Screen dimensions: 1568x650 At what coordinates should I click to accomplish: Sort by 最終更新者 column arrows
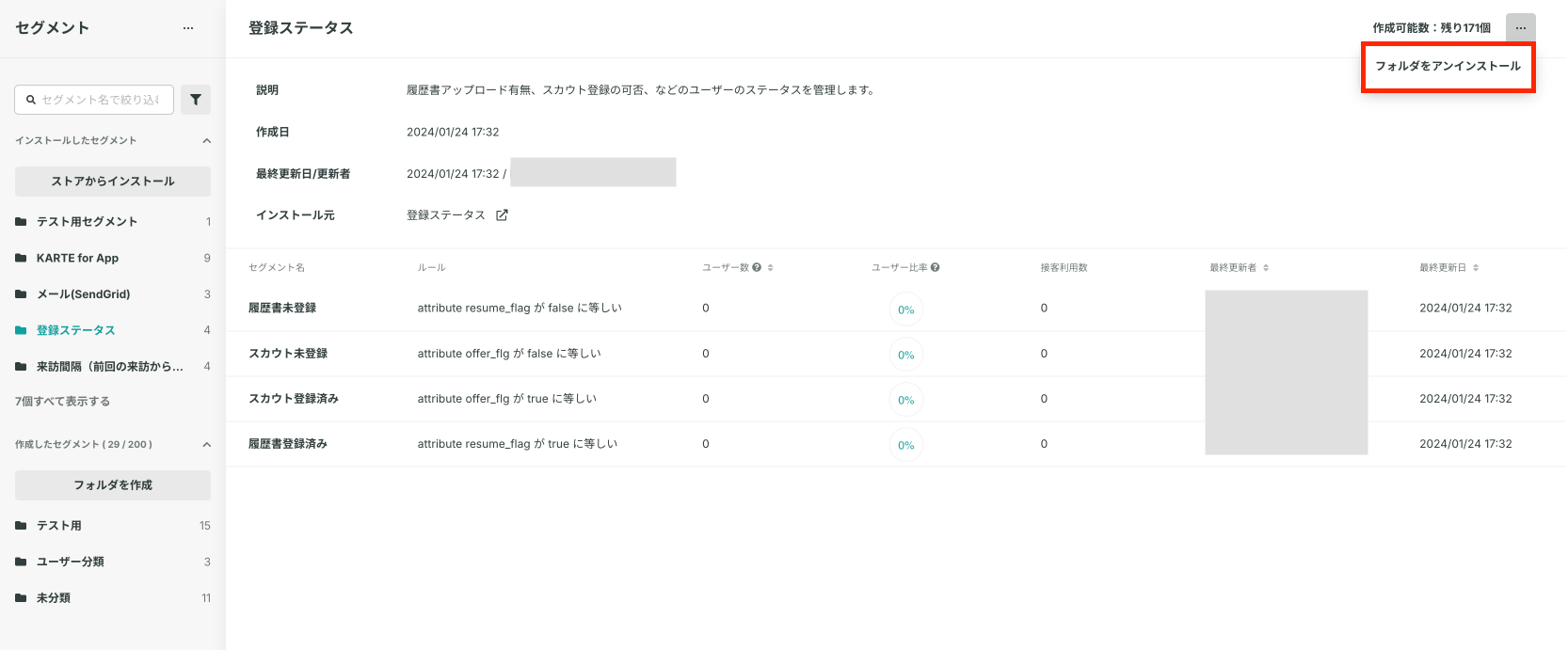tap(1266, 268)
